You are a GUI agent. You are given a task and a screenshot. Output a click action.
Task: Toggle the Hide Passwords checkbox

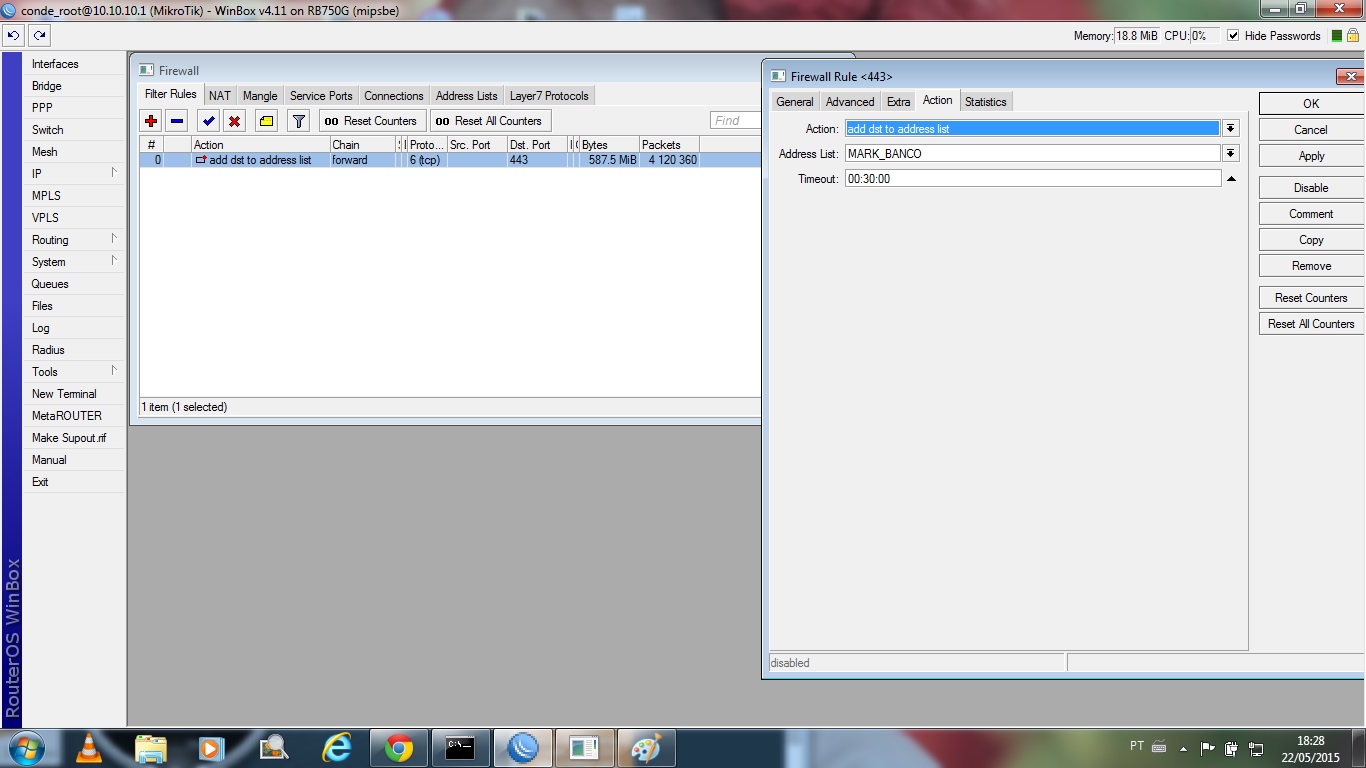click(1233, 36)
